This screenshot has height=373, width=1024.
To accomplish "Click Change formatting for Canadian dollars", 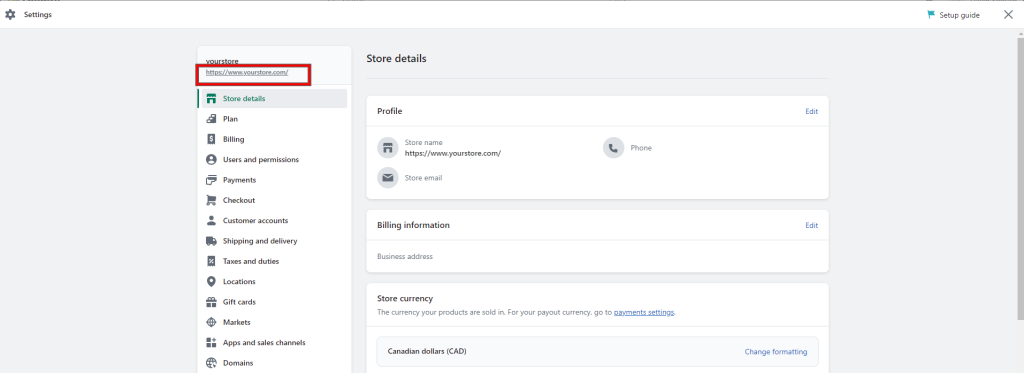I will pyautogui.click(x=776, y=352).
